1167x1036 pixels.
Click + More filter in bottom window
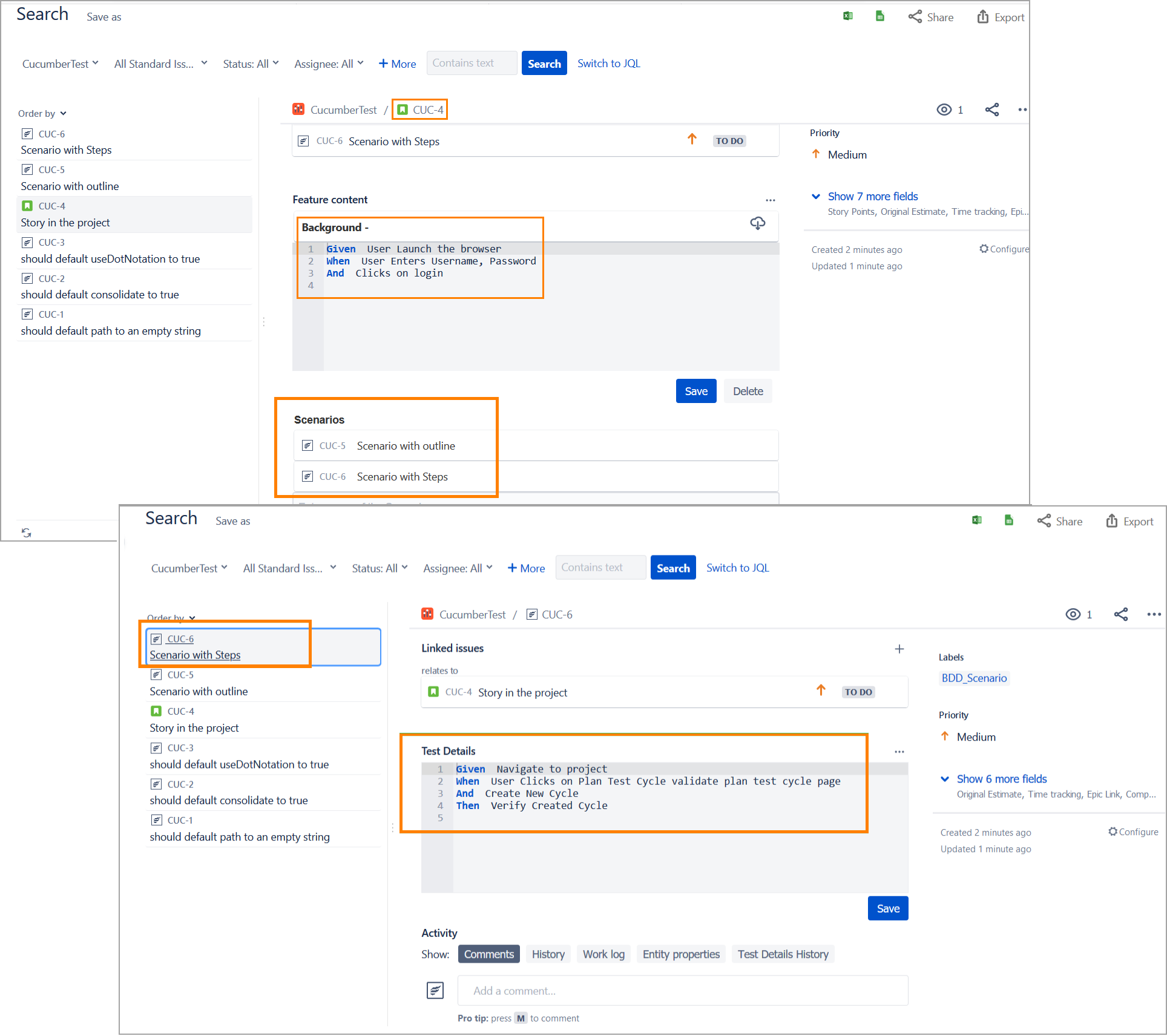tap(526, 568)
